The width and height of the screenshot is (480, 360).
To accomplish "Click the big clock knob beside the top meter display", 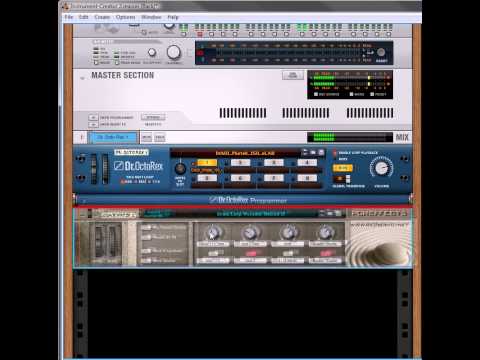I will [x=173, y=52].
